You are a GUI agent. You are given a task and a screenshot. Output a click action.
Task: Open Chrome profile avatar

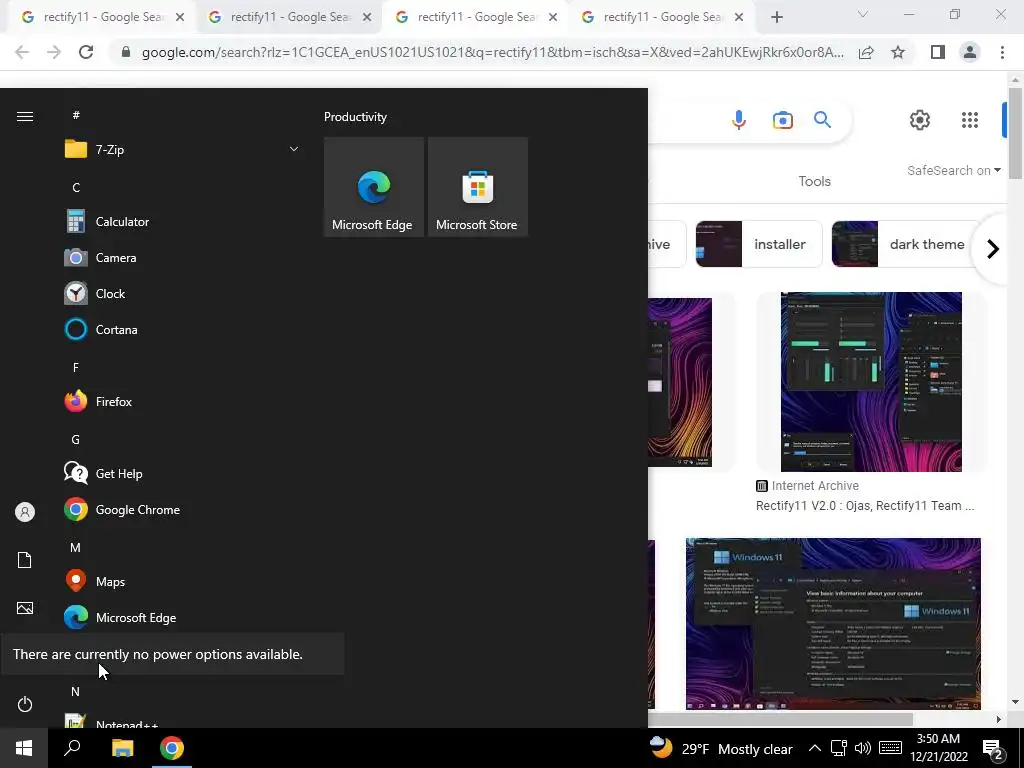[970, 52]
